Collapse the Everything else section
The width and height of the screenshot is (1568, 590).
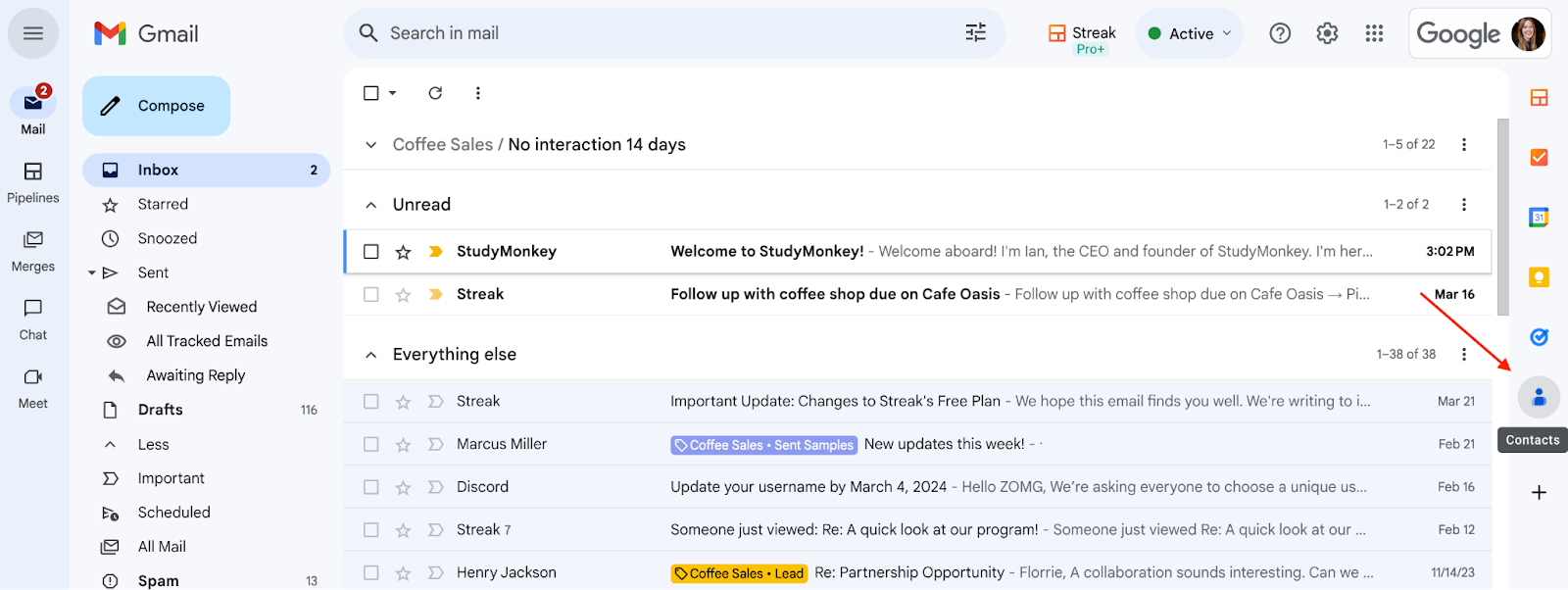click(x=370, y=355)
